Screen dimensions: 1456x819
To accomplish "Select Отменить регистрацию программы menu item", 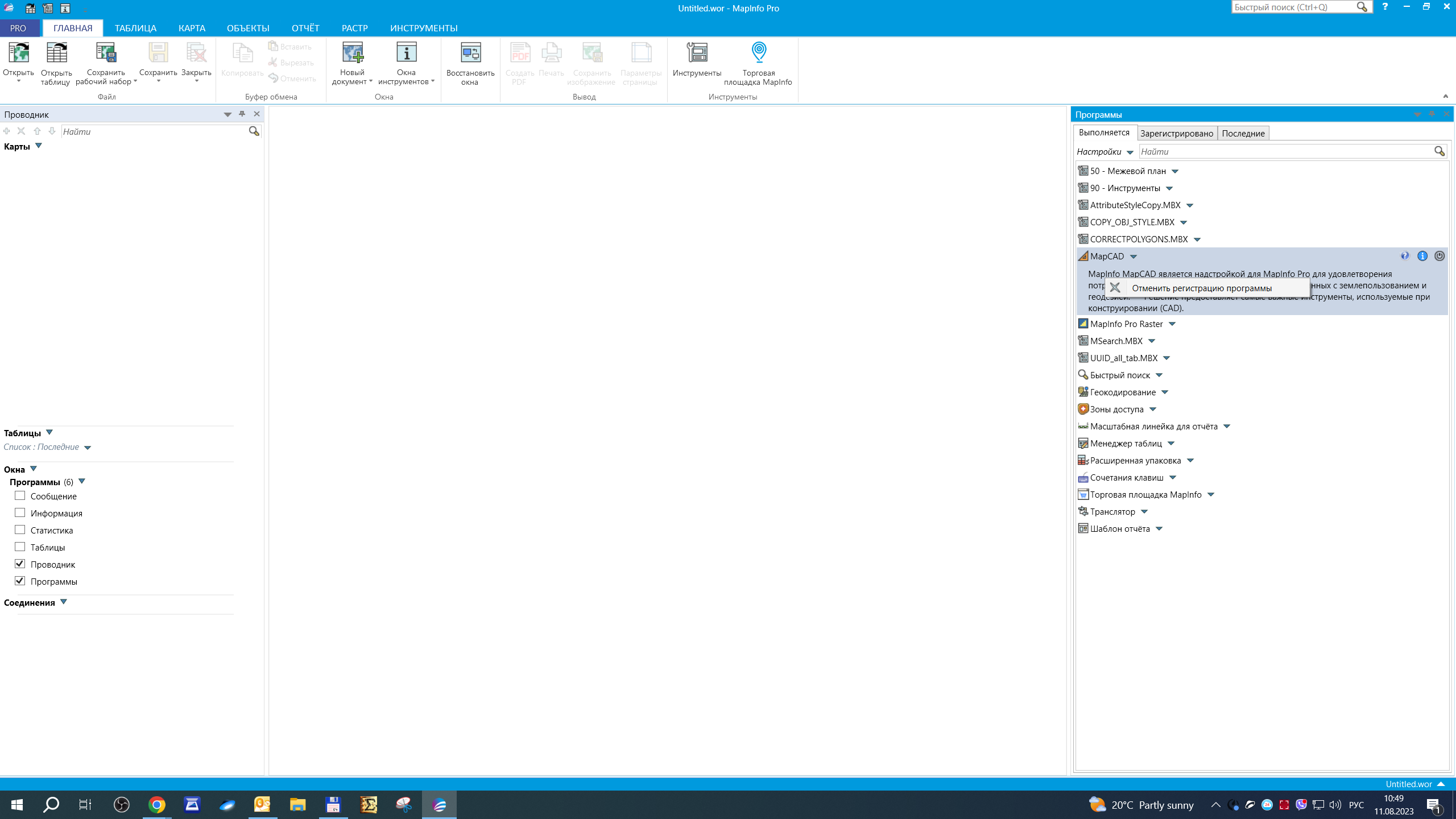I will point(1201,288).
